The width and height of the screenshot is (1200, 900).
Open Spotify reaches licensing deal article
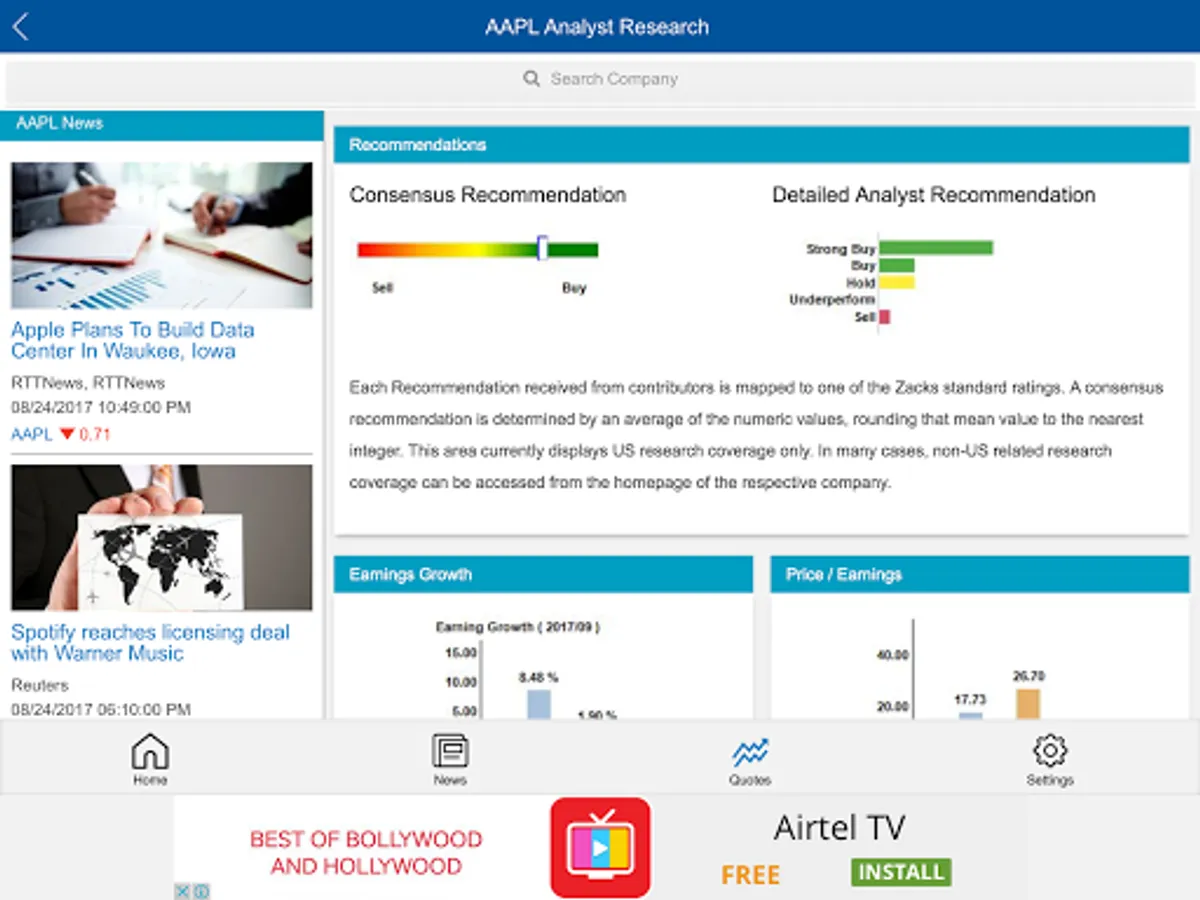click(x=150, y=643)
